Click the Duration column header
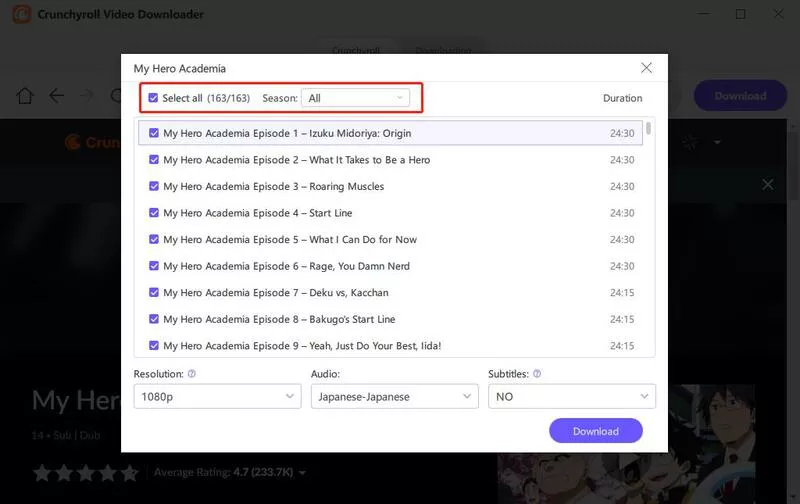800x504 pixels. [622, 98]
